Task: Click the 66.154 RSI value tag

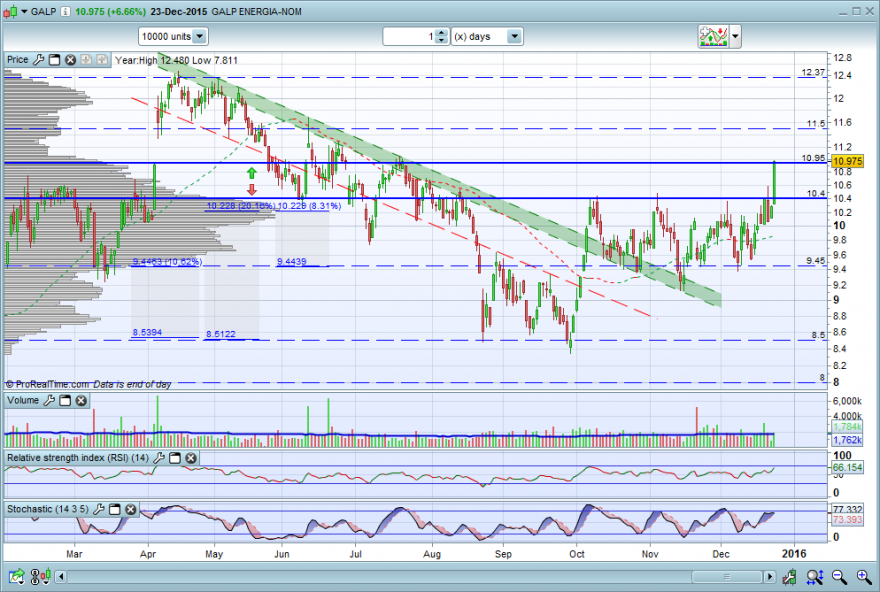Action: click(847, 467)
